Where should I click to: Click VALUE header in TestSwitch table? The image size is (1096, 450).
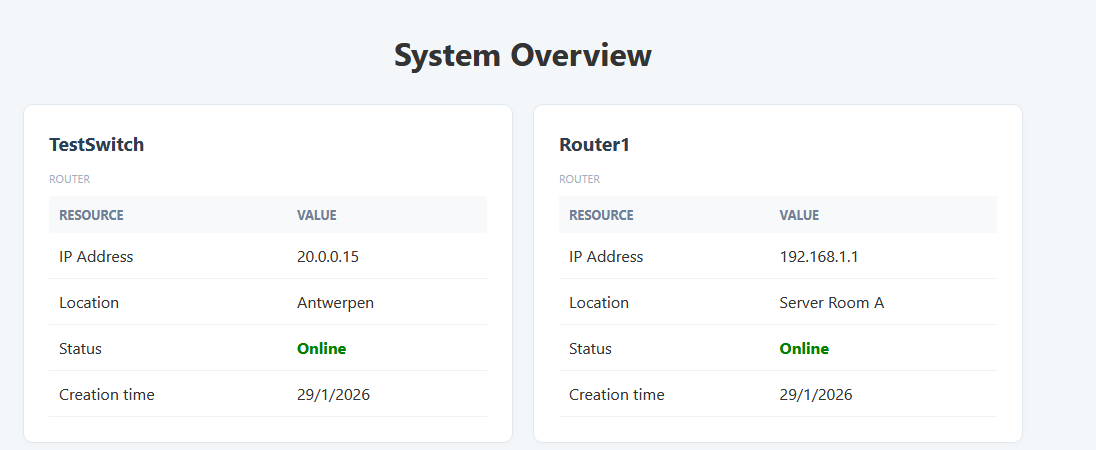pos(317,215)
